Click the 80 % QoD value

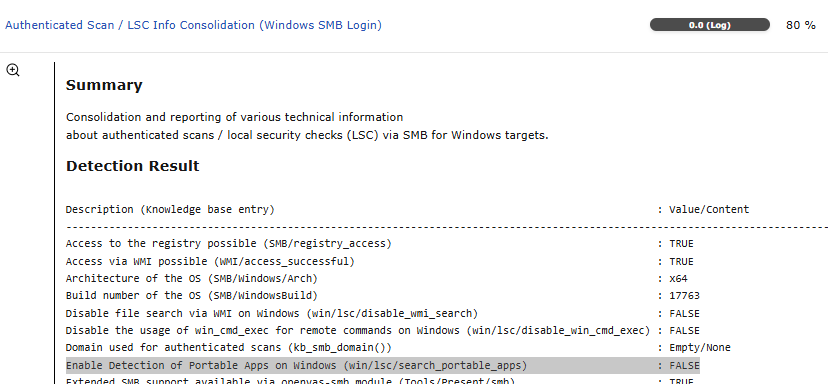801,25
